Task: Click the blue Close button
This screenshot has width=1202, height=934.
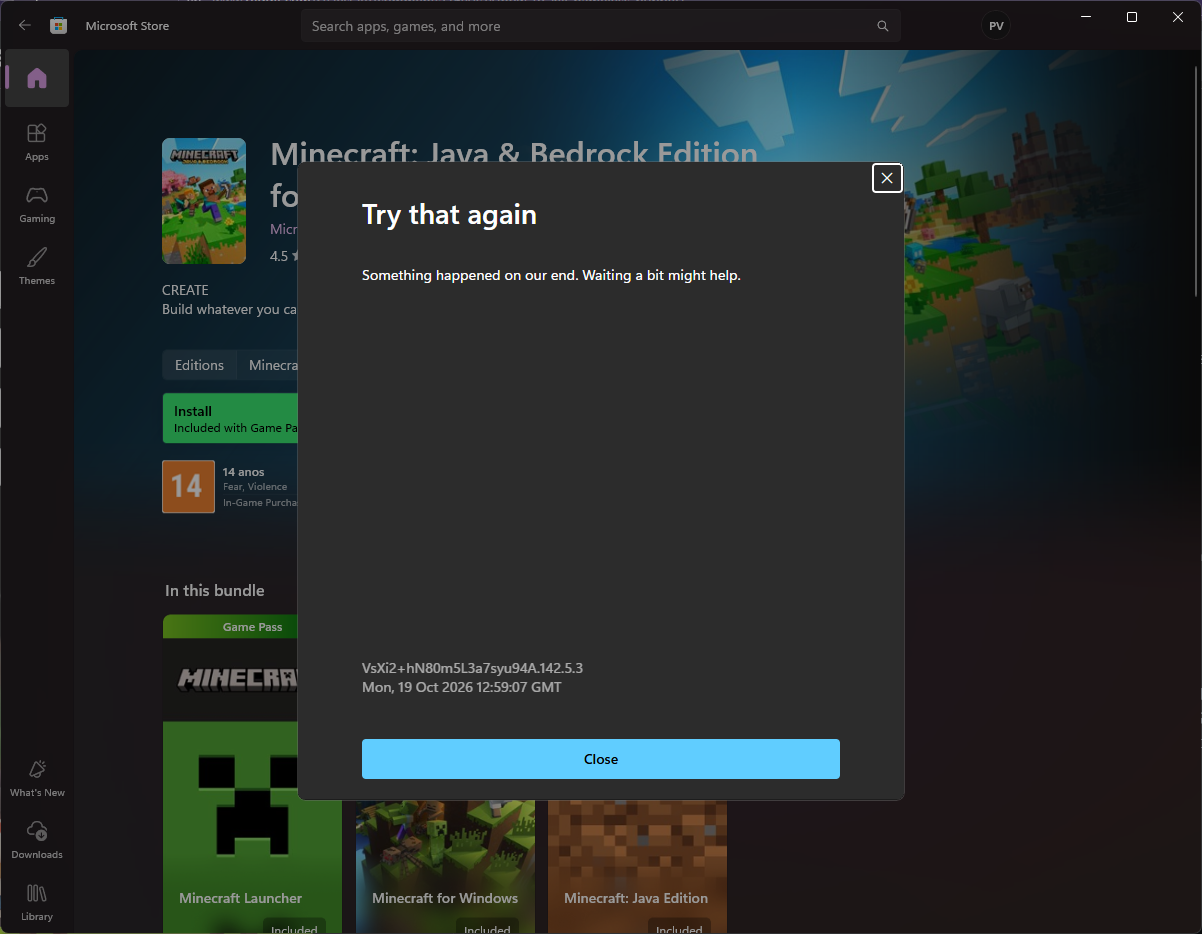Action: [601, 759]
